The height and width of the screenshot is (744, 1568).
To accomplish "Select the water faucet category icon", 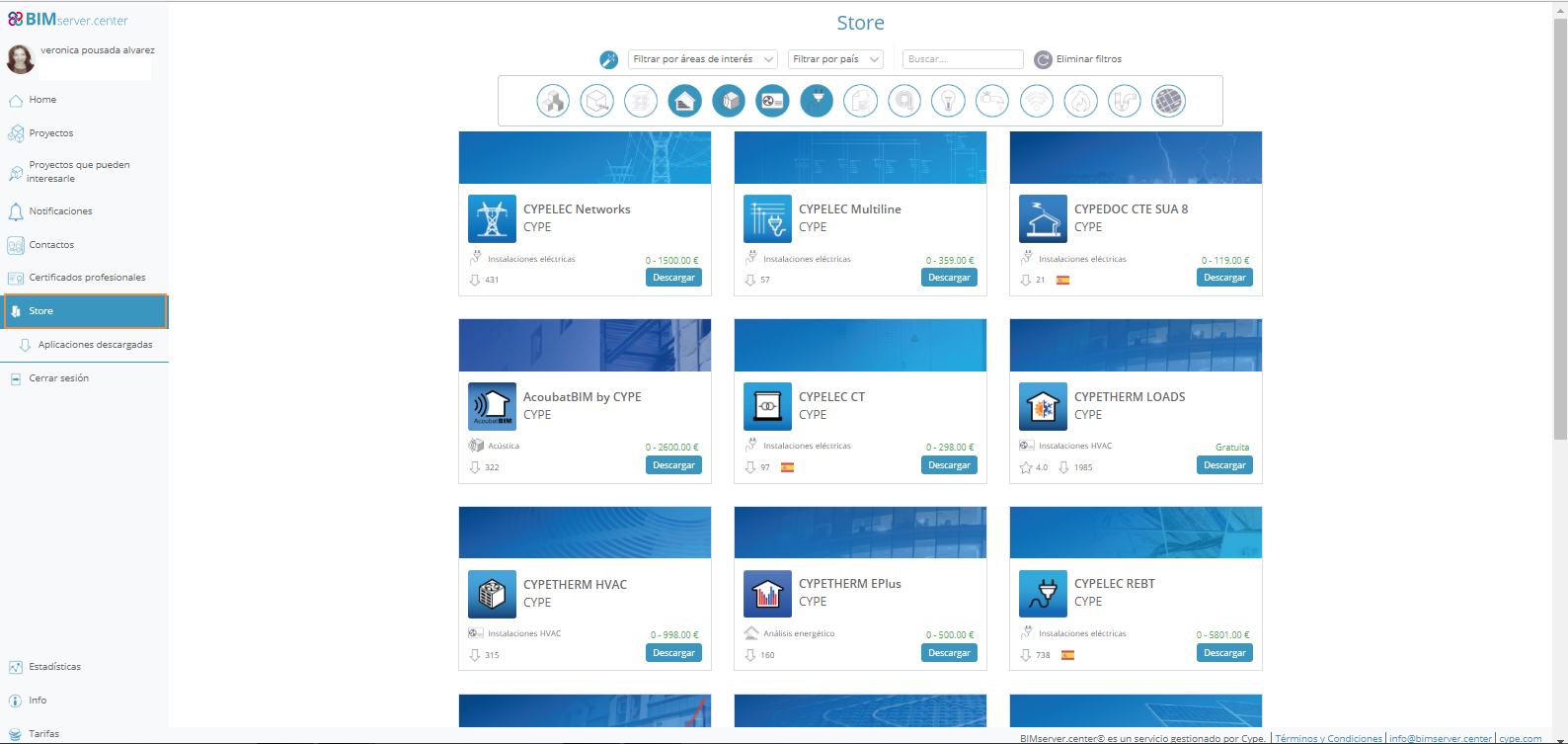I will 992,101.
